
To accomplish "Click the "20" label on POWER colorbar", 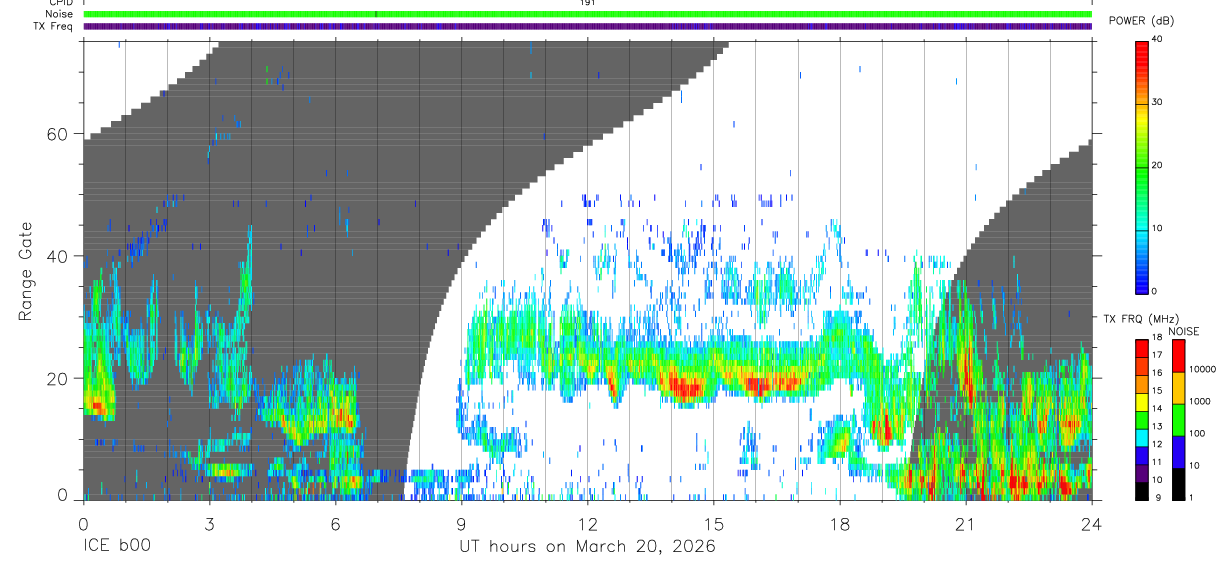I will click(1157, 165).
